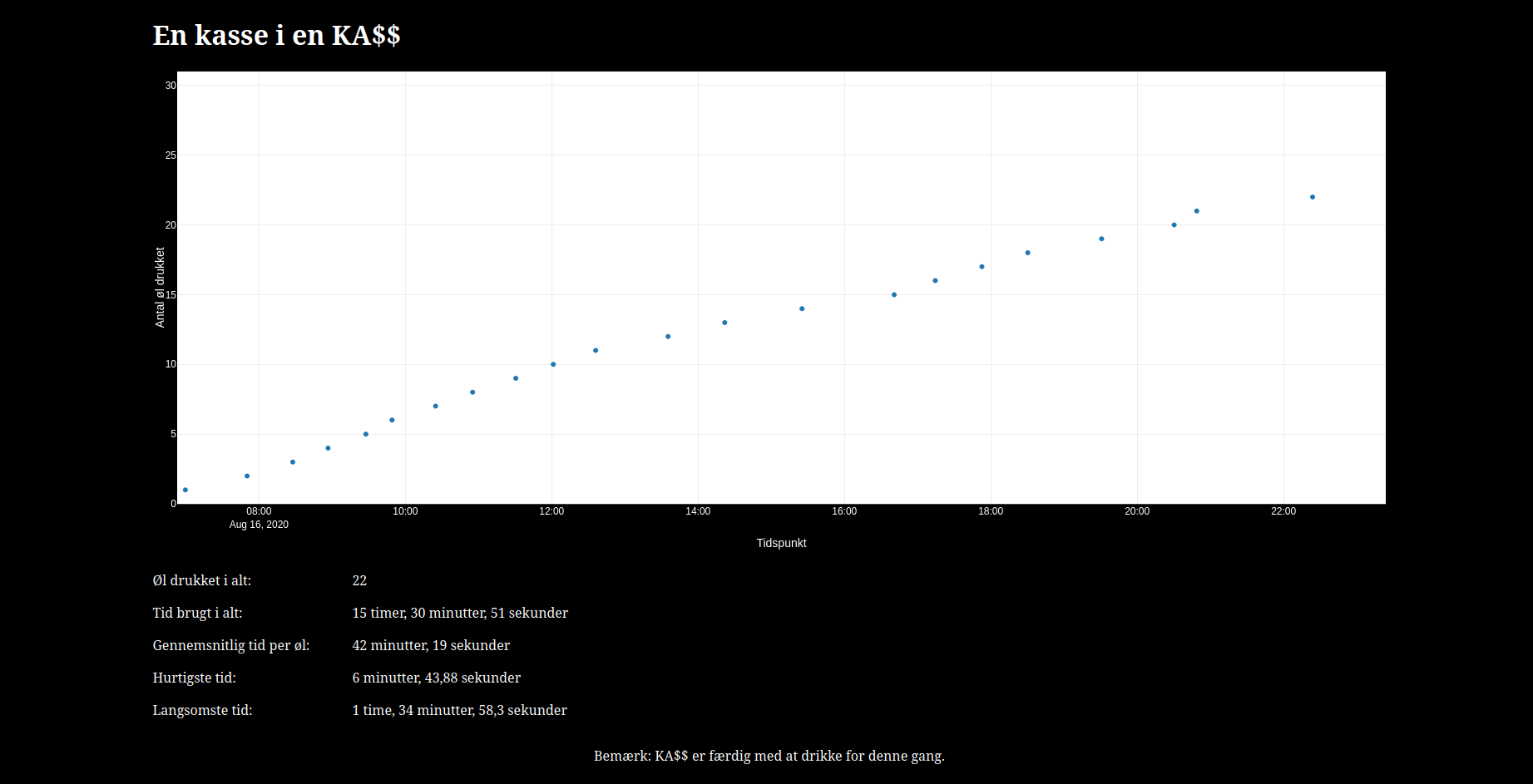The height and width of the screenshot is (784, 1533).
Task: Click the data point at 20 beers
Action: 1174,224
